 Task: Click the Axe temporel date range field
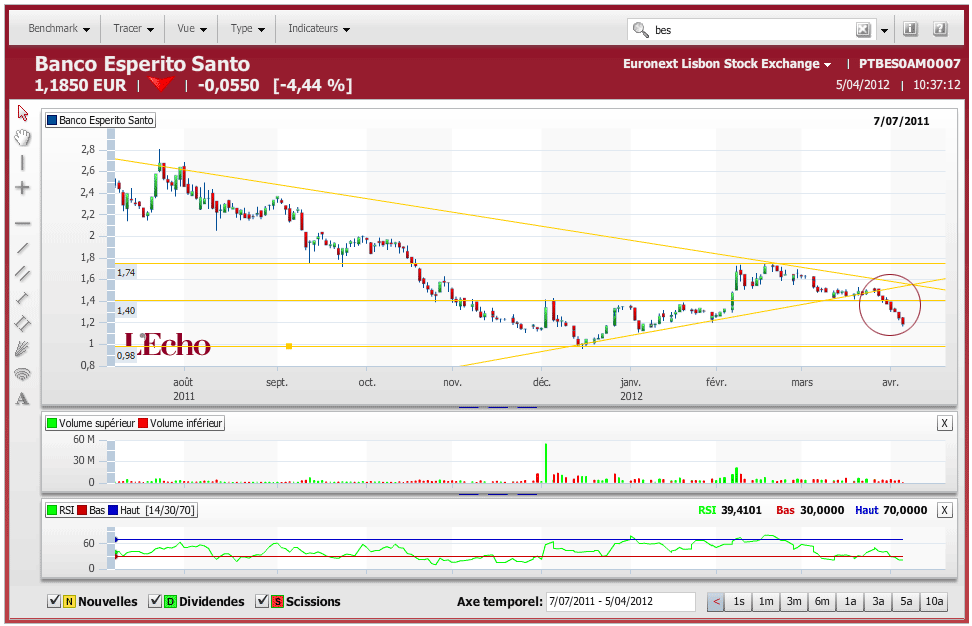[x=621, y=601]
